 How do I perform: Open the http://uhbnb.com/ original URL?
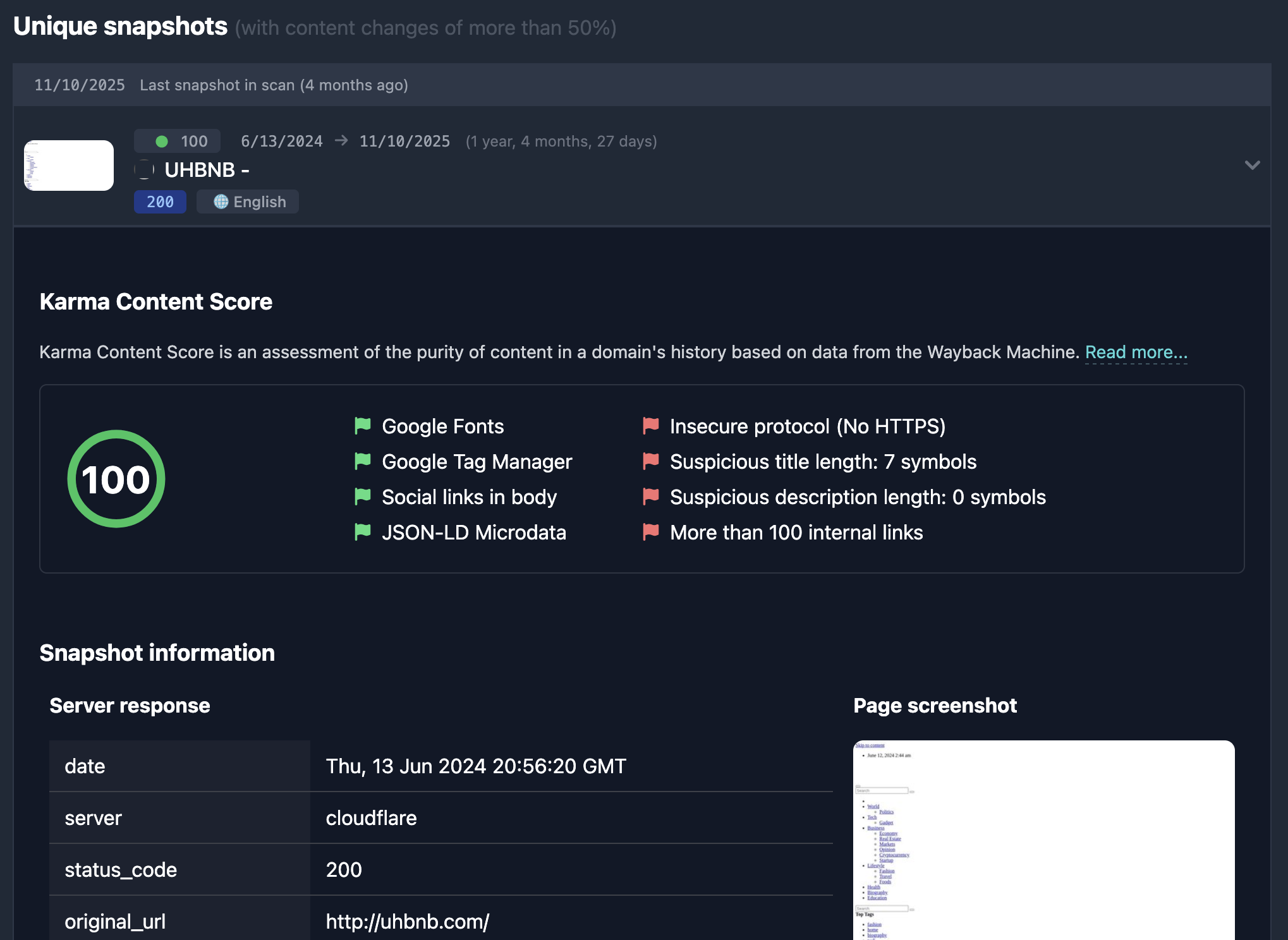point(406,921)
